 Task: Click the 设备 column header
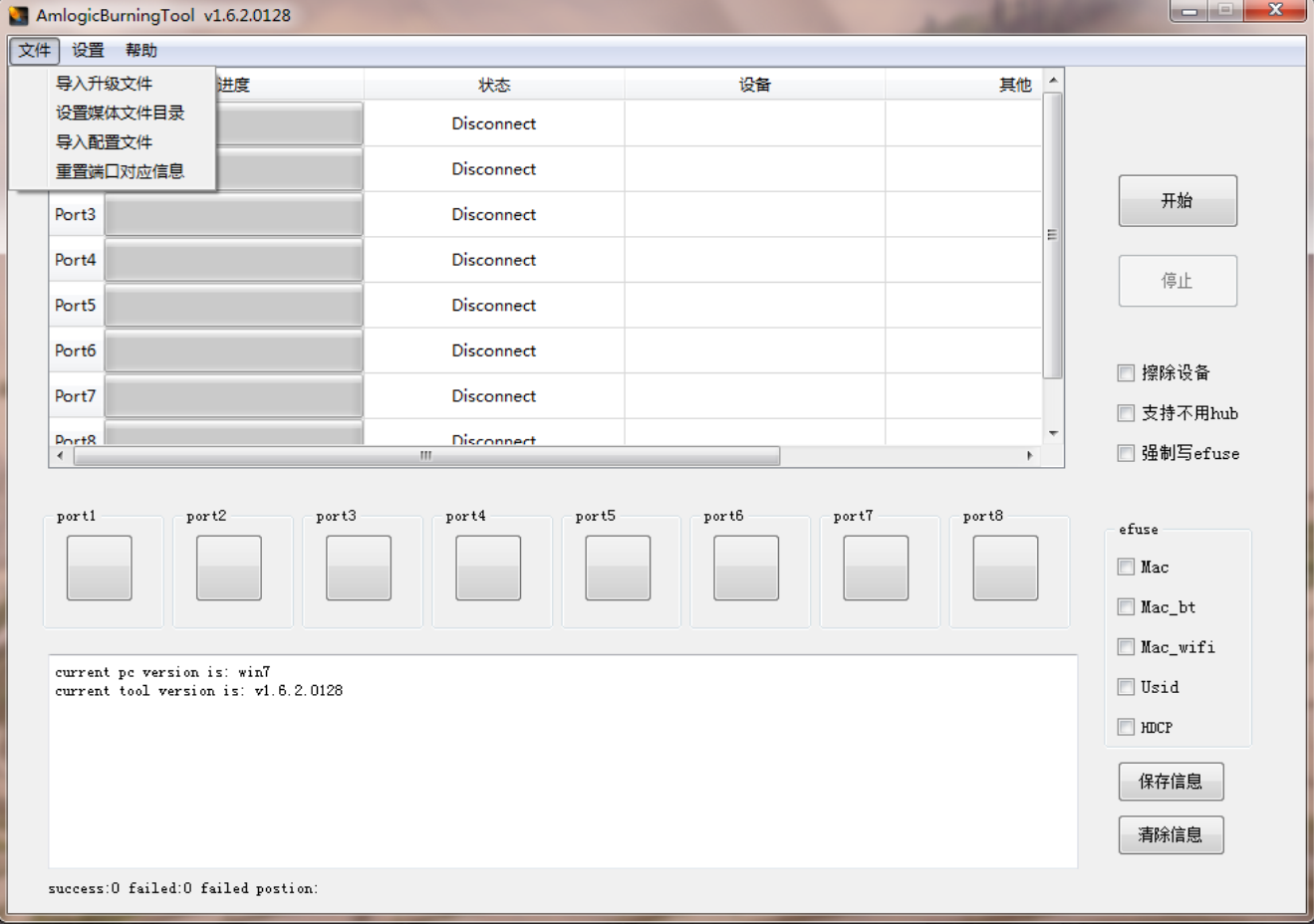point(755,85)
